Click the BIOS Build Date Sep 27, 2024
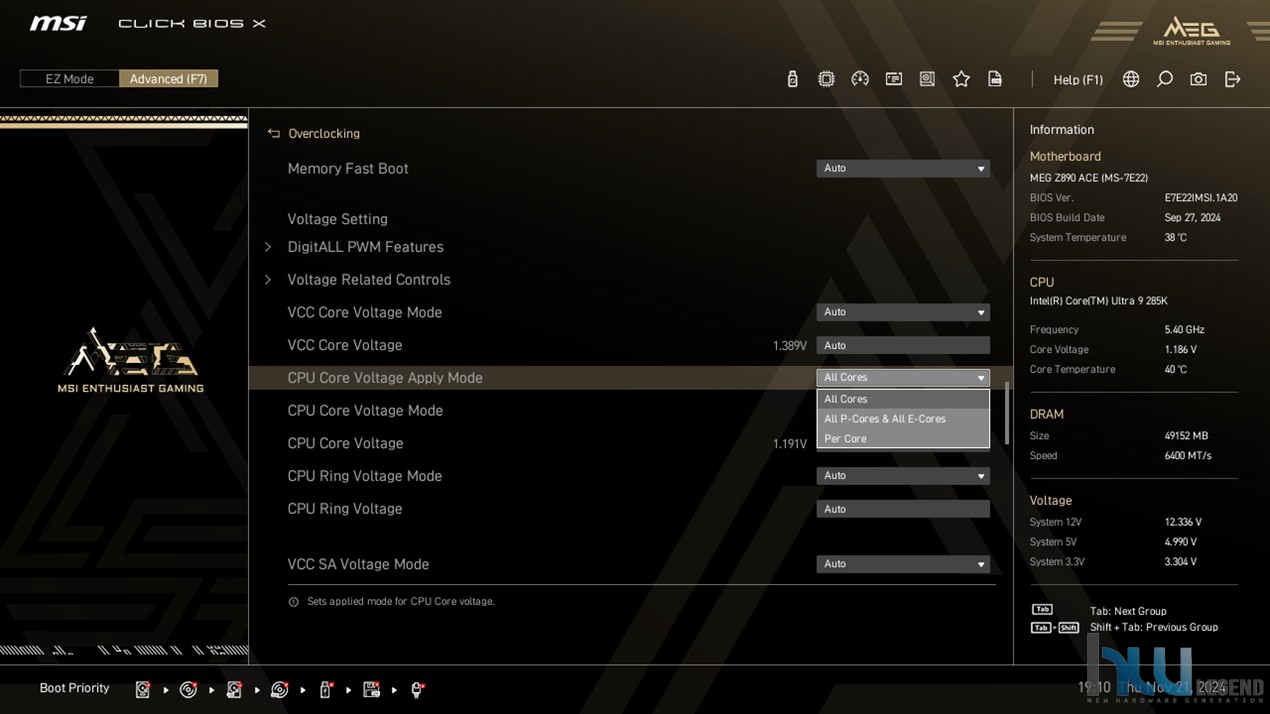 pyautogui.click(x=1192, y=218)
